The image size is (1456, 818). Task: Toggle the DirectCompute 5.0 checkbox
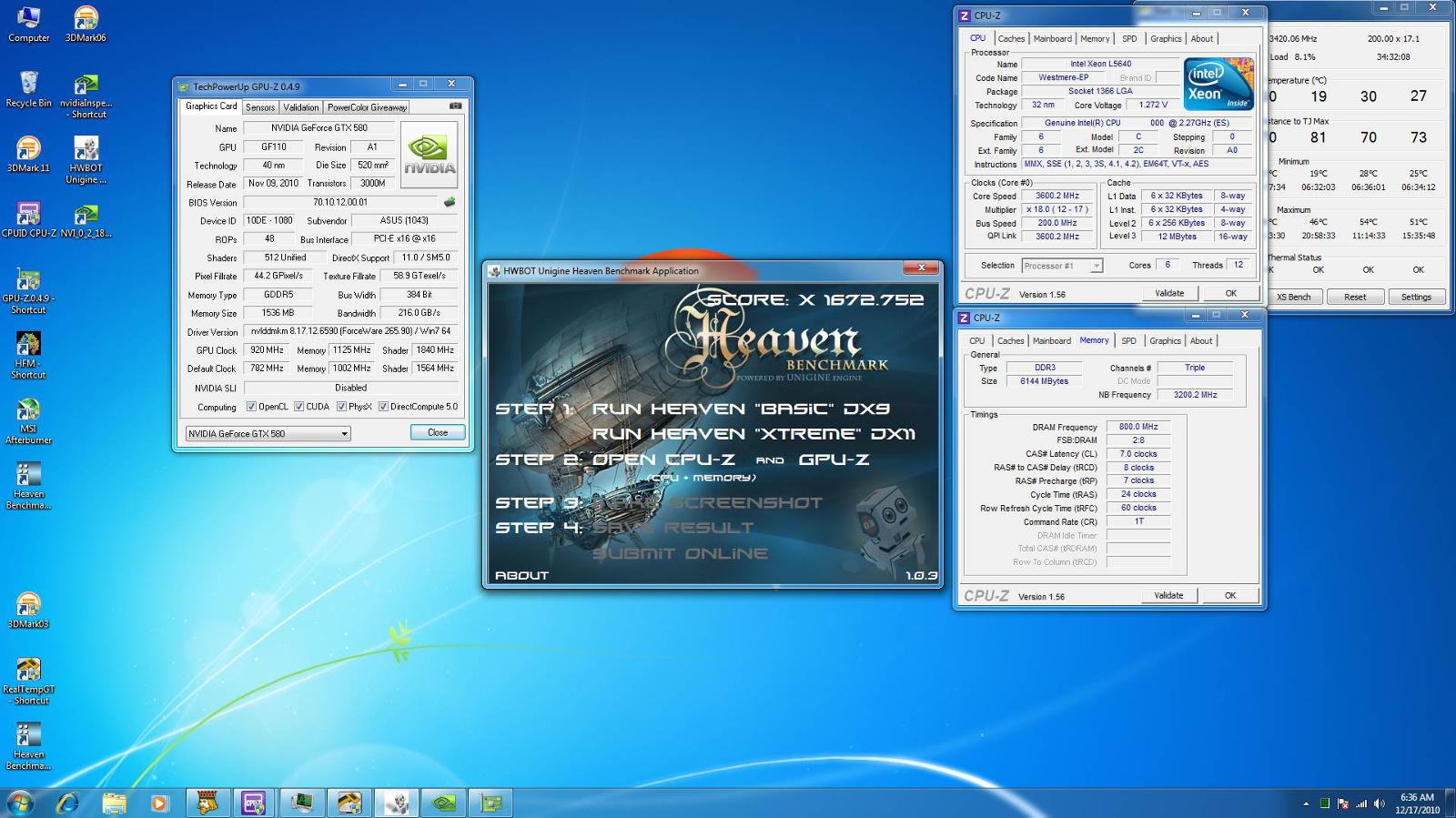pos(383,407)
